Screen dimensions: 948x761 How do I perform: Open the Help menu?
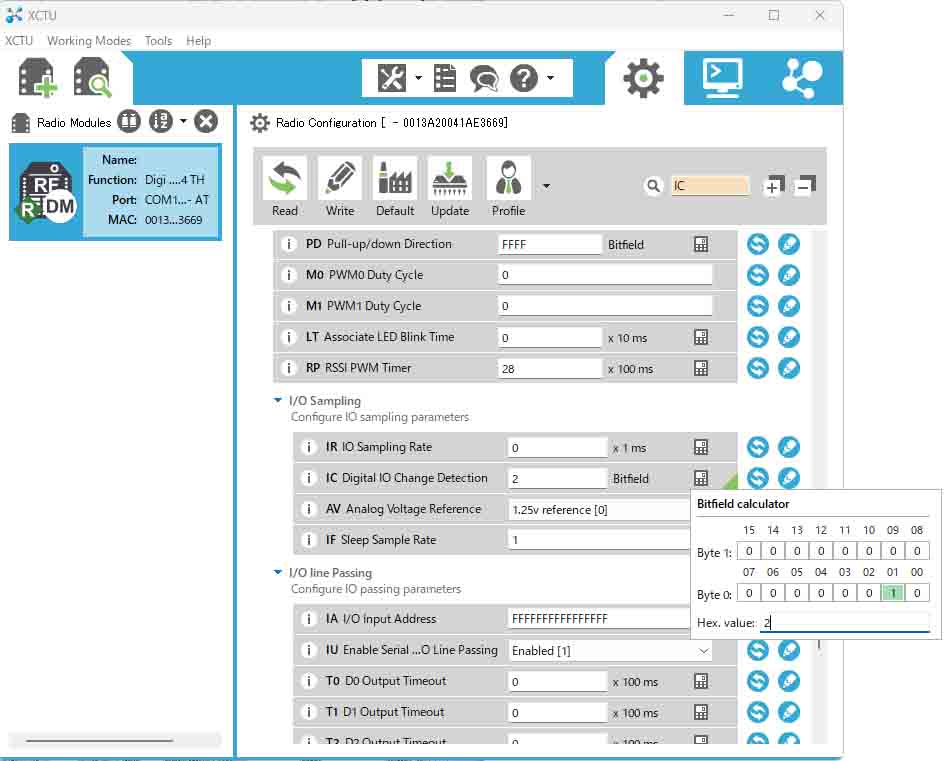(198, 40)
